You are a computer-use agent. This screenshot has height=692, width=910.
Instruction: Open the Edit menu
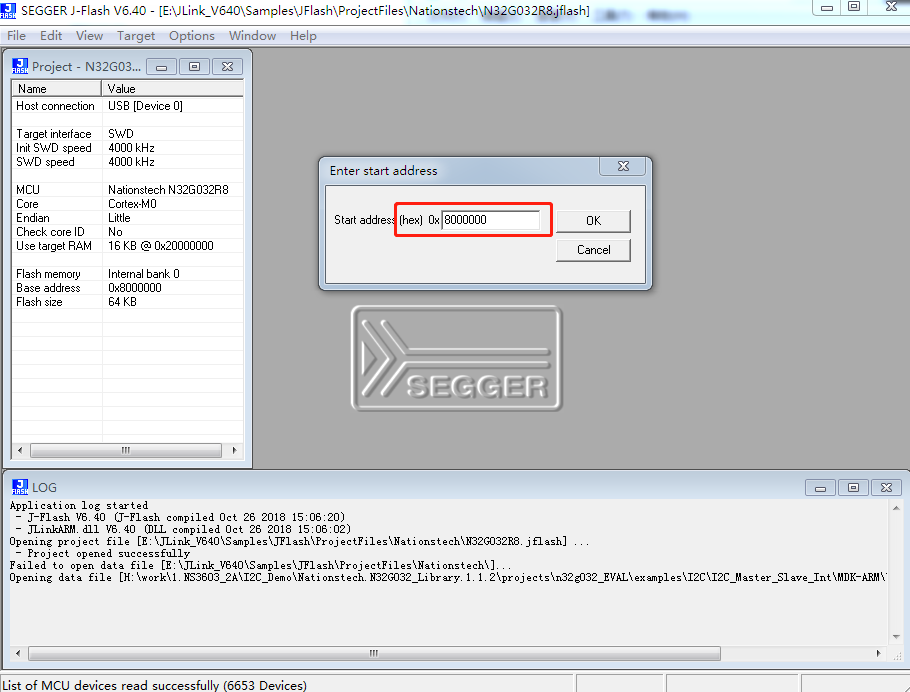point(51,36)
